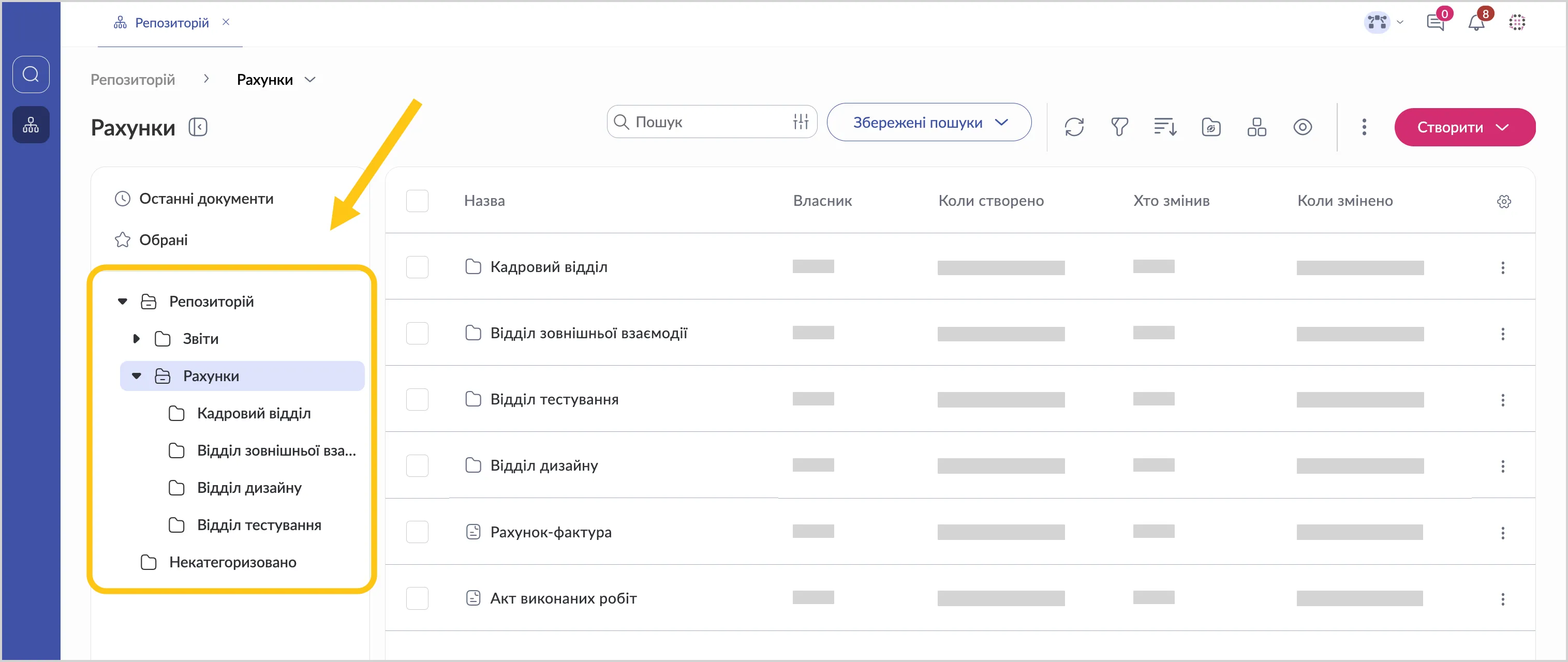The image size is (1568, 662).
Task: Open notifications bell with 8 badge
Action: (x=1476, y=23)
